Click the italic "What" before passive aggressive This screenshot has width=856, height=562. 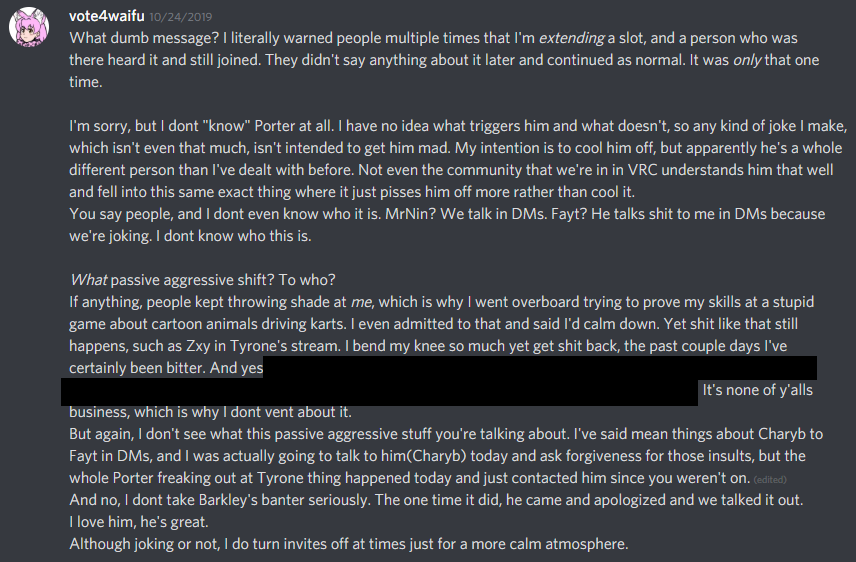[x=86, y=280]
